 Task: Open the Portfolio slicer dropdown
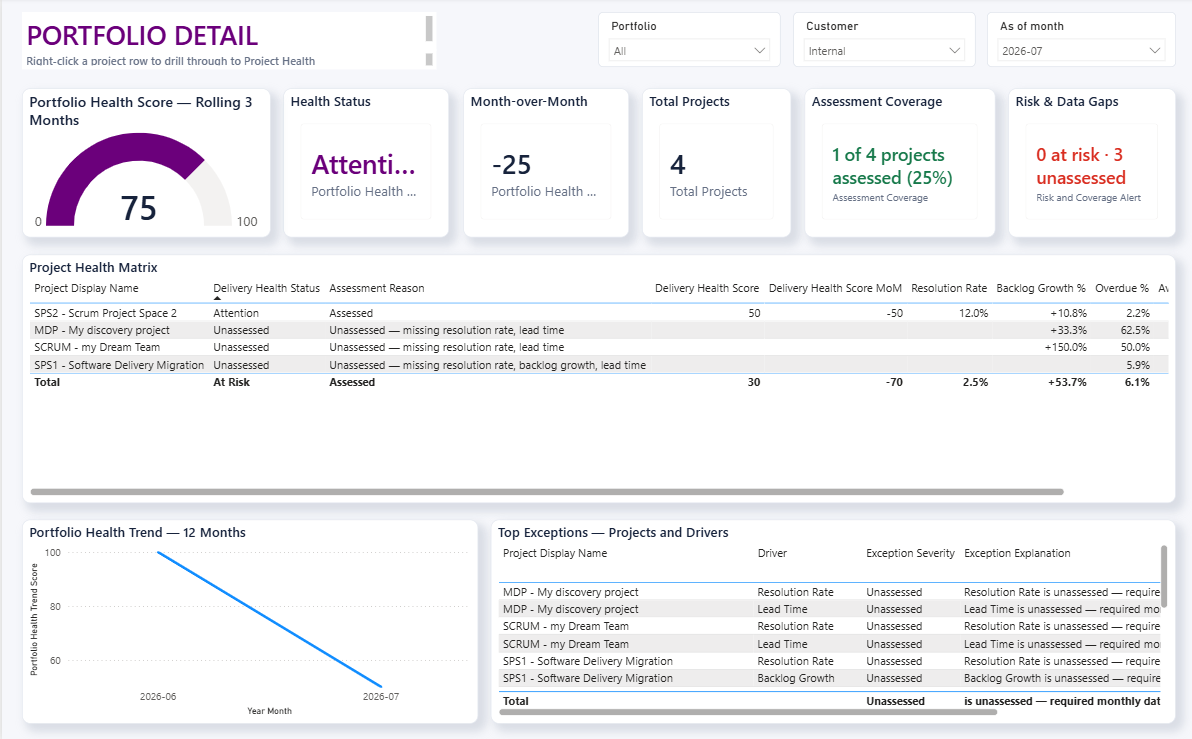pos(690,51)
